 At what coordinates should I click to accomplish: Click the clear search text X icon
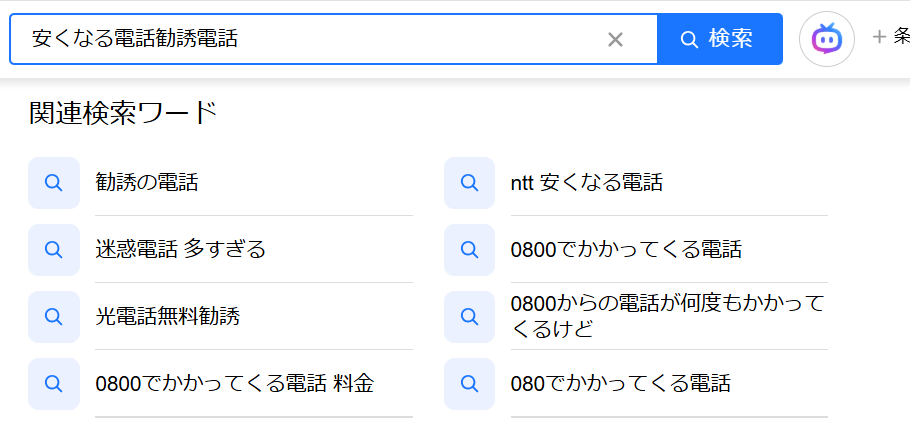(615, 39)
